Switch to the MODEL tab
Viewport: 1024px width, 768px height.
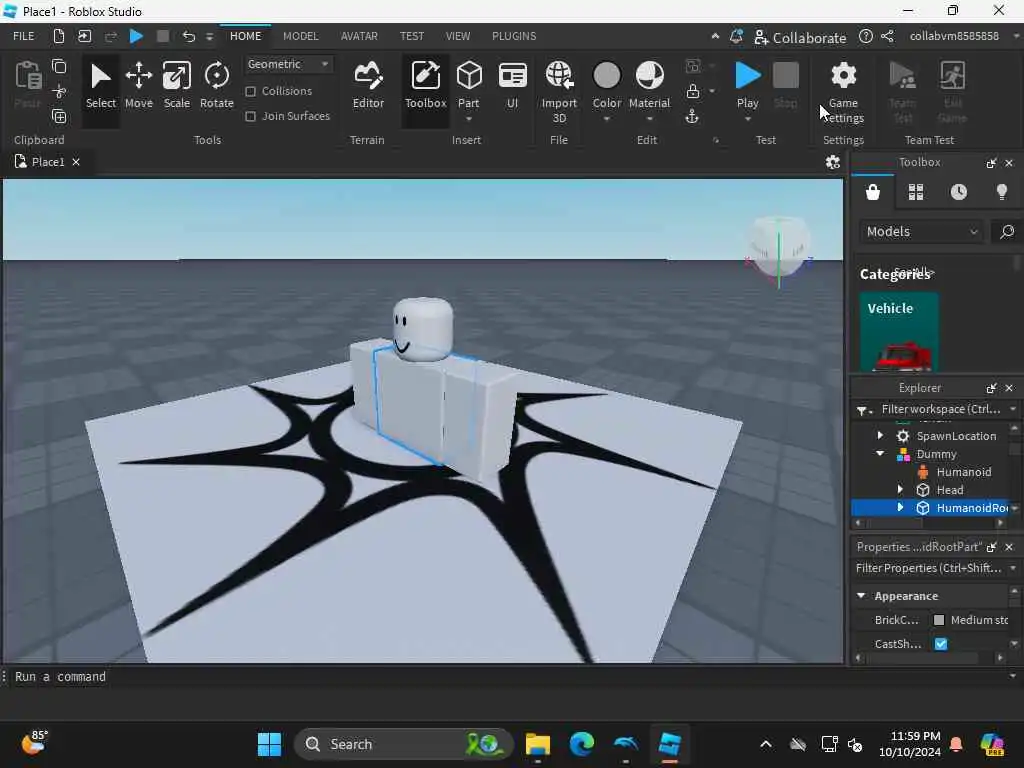(x=300, y=36)
